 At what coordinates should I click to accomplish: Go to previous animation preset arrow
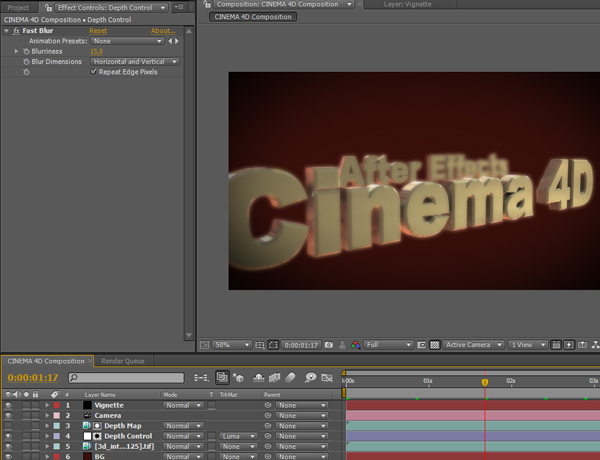coord(170,41)
